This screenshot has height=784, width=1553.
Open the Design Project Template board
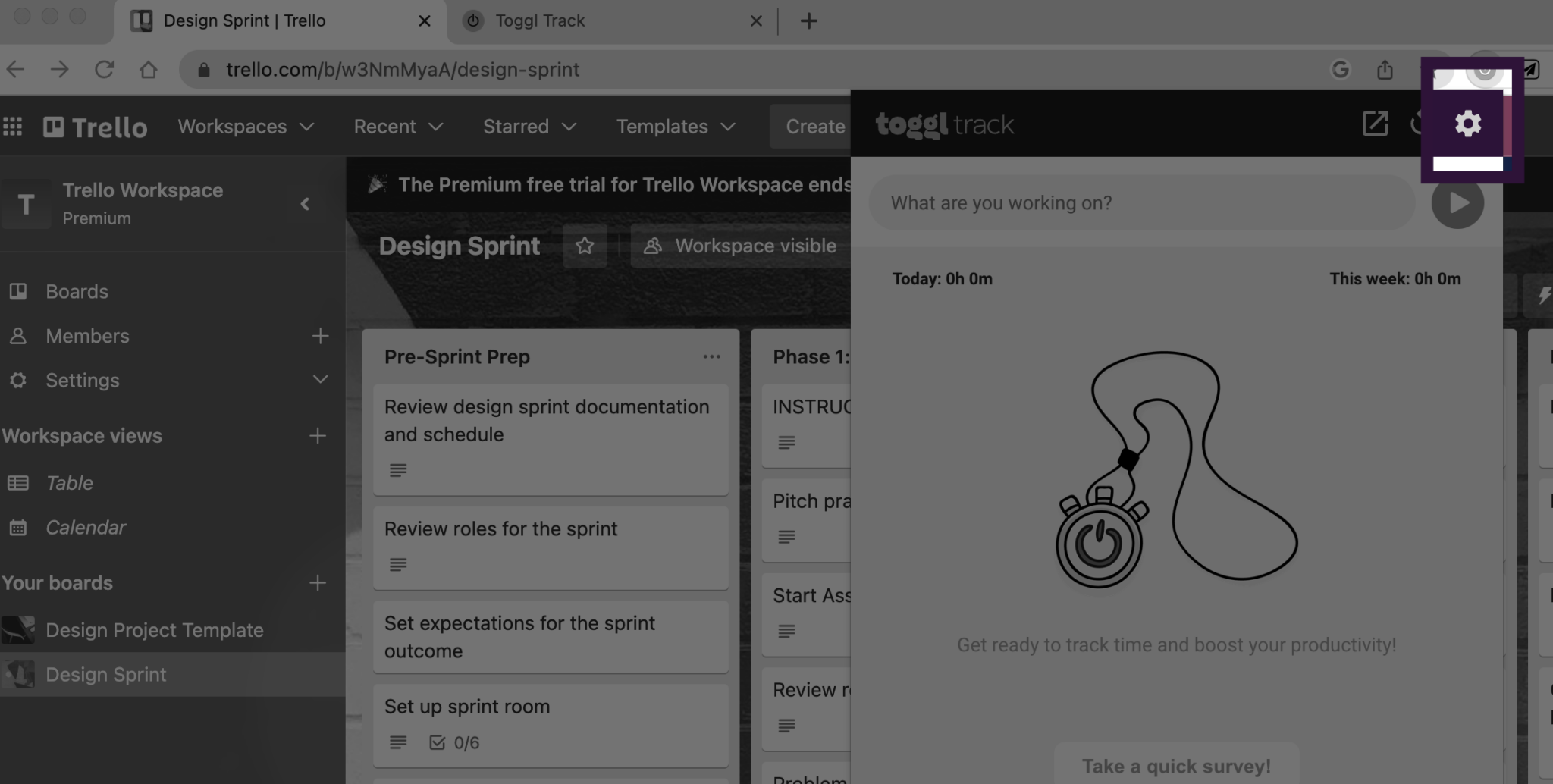(155, 629)
